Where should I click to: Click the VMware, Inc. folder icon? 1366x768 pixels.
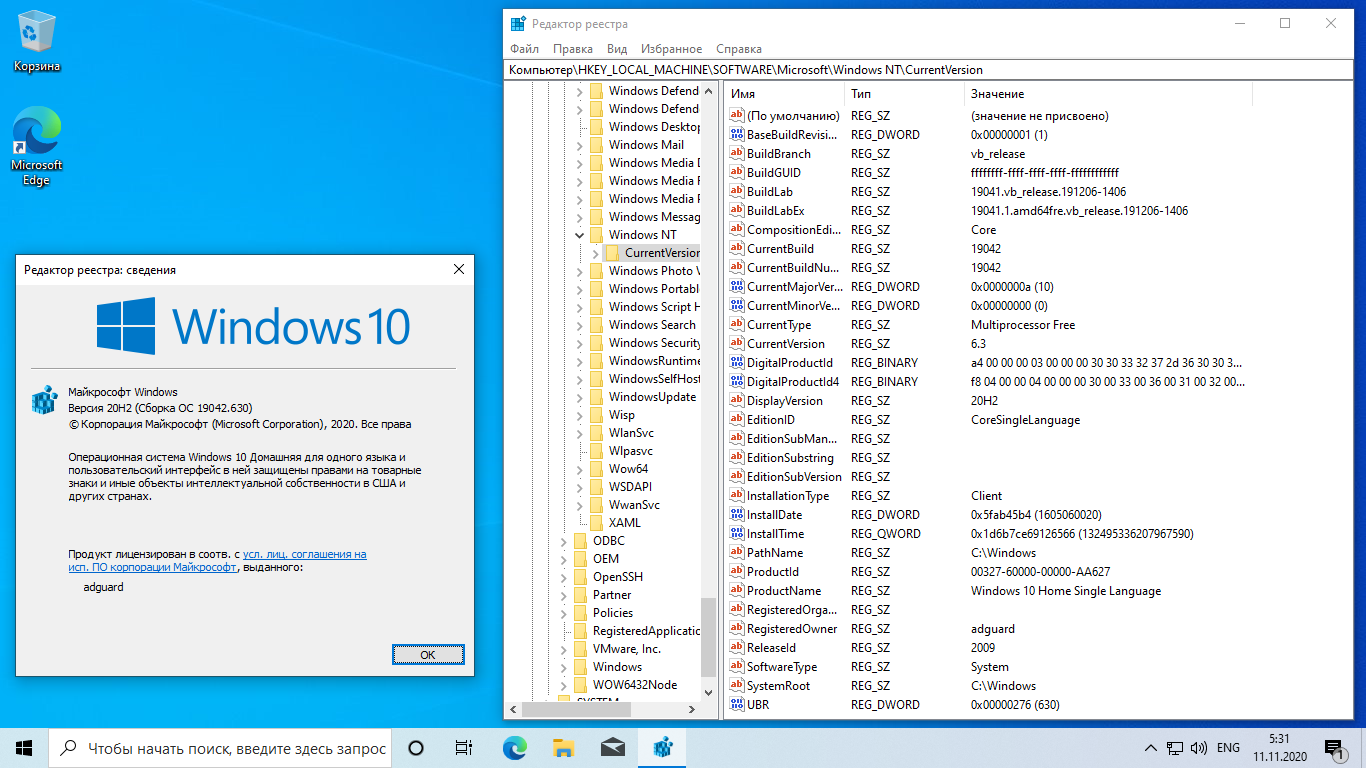point(581,649)
